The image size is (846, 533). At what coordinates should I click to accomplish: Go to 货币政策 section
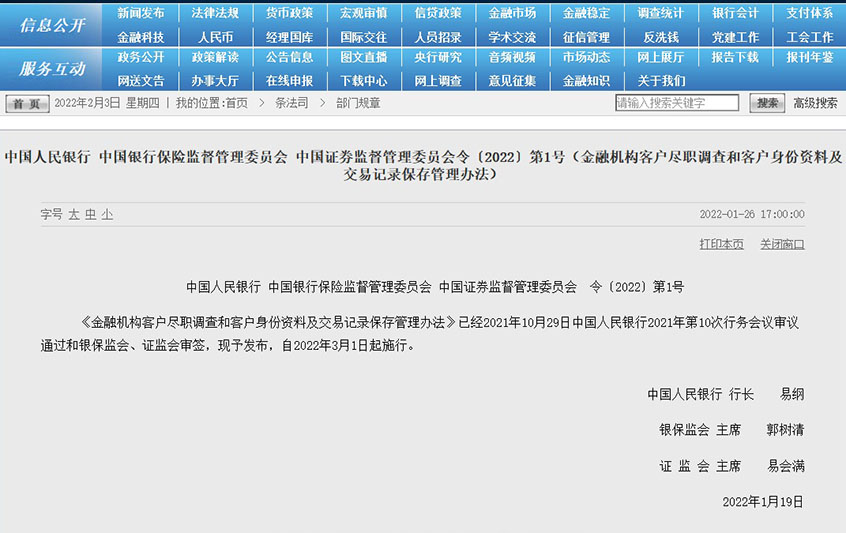pos(289,13)
